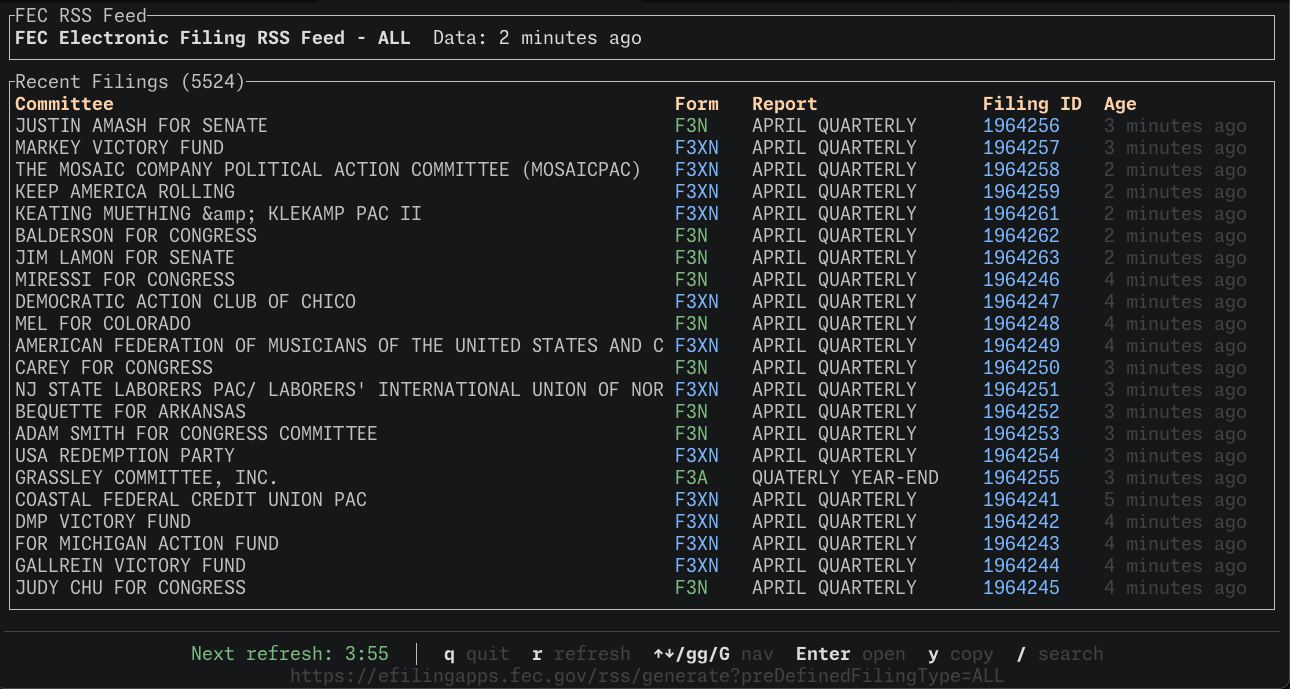1290x689 pixels.
Task: Open Filing ID 1964256 link
Action: tap(1020, 126)
